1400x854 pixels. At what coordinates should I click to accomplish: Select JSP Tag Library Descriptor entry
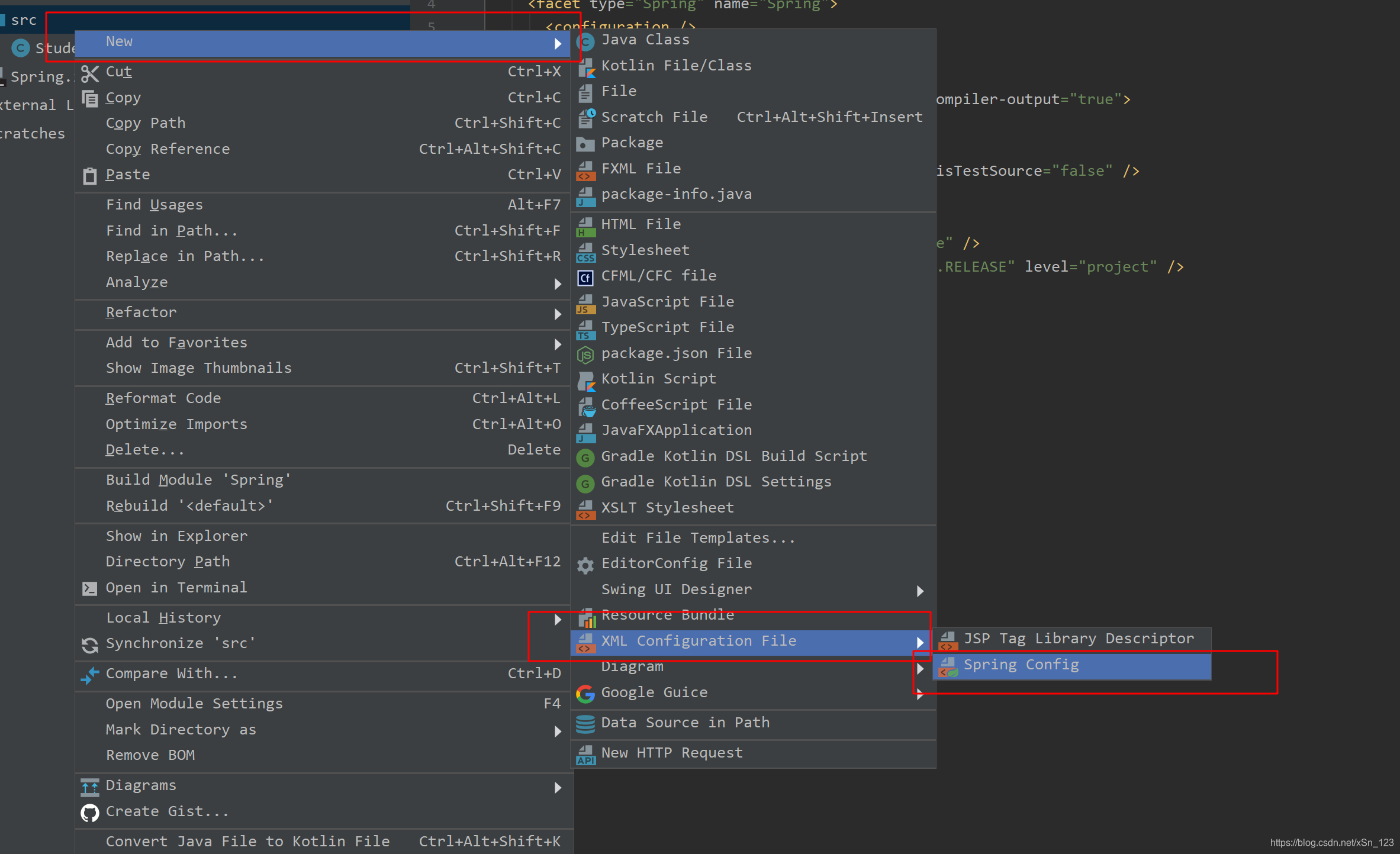pos(1072,639)
